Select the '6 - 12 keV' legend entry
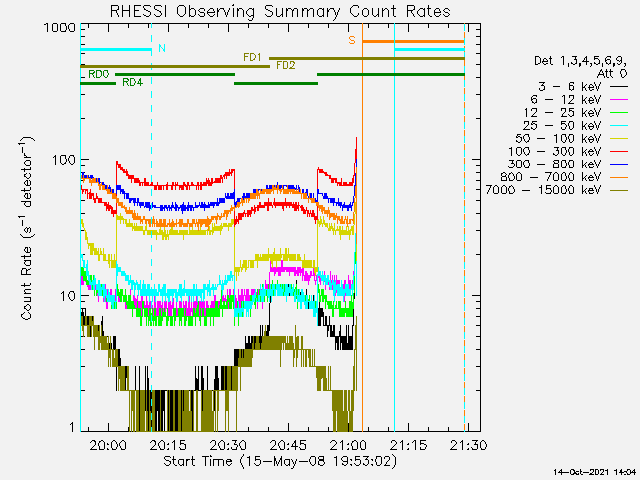The height and width of the screenshot is (480, 640). [x=579, y=100]
